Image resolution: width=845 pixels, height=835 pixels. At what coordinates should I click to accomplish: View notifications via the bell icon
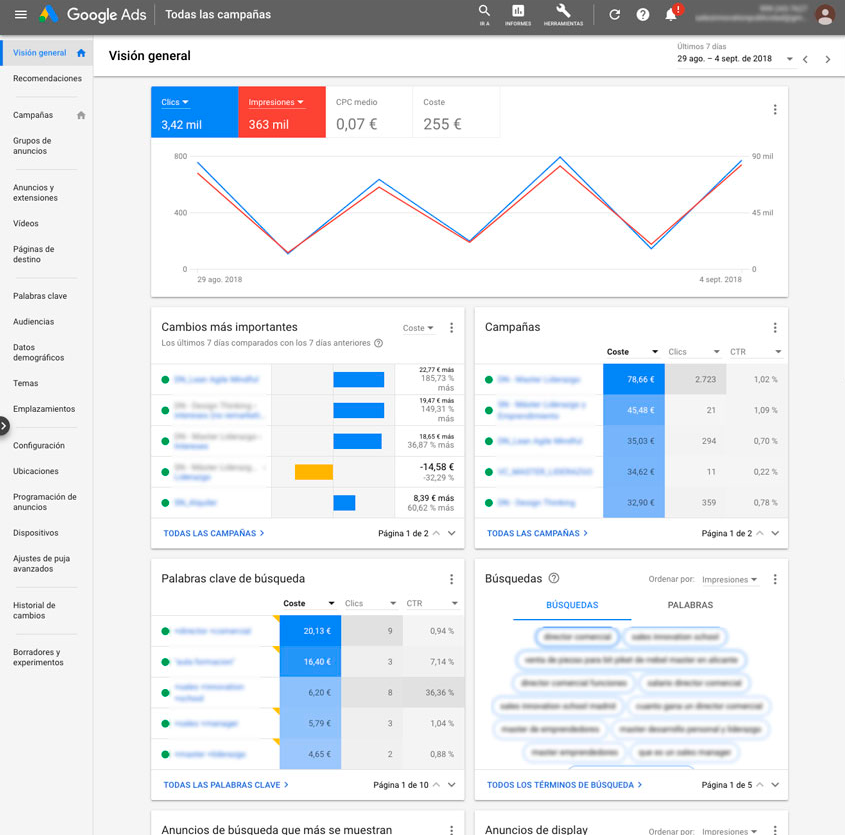(668, 15)
